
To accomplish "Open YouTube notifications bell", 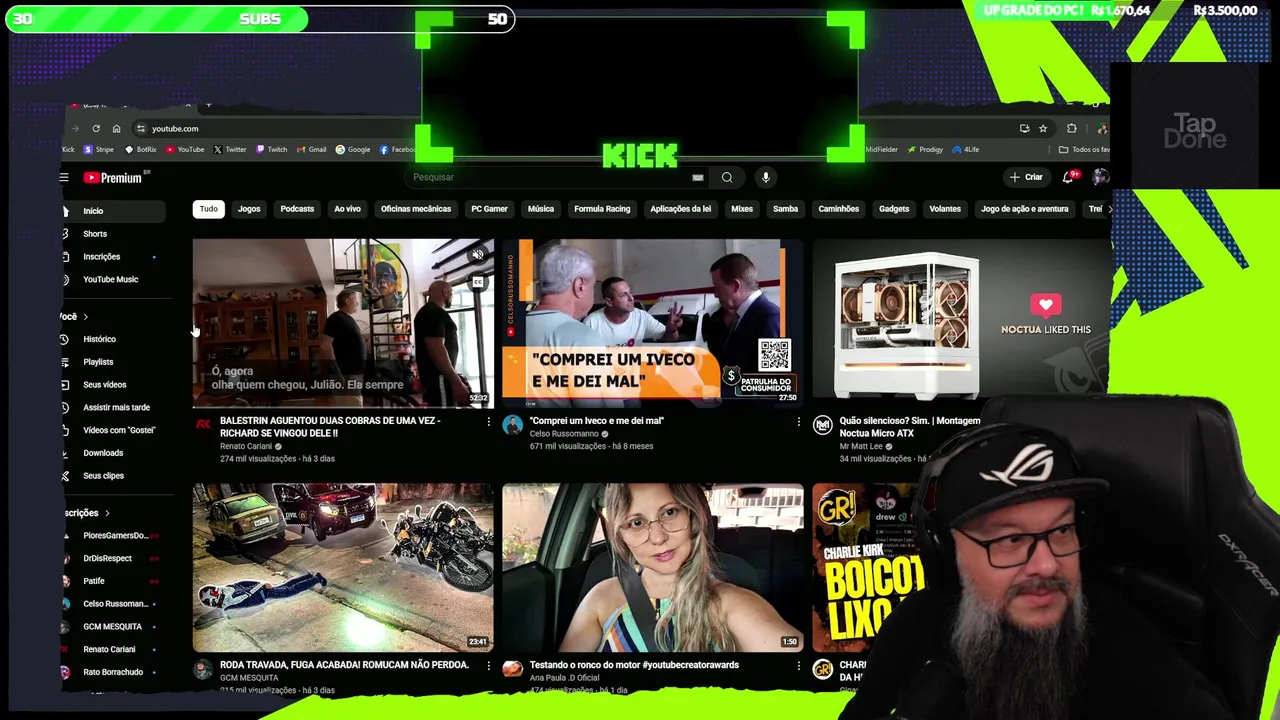I will tap(1068, 177).
